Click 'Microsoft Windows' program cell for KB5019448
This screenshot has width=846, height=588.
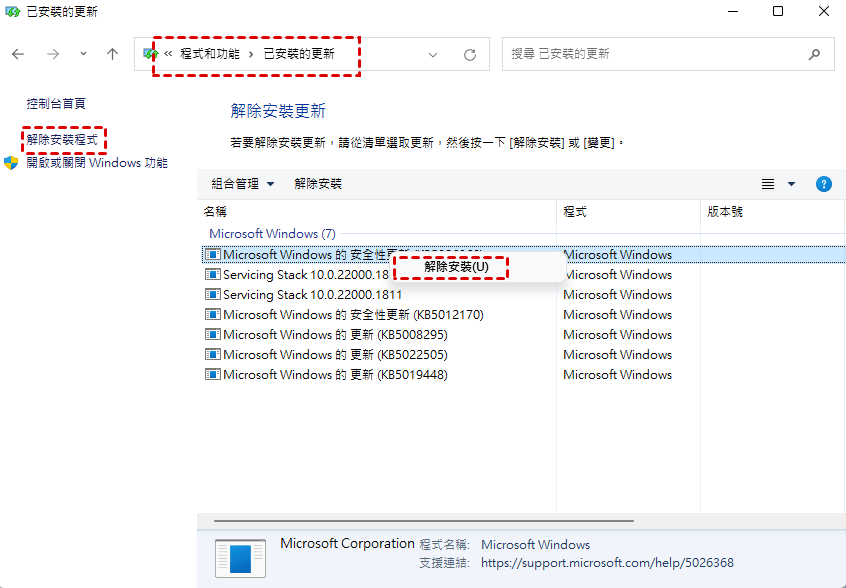tap(617, 374)
